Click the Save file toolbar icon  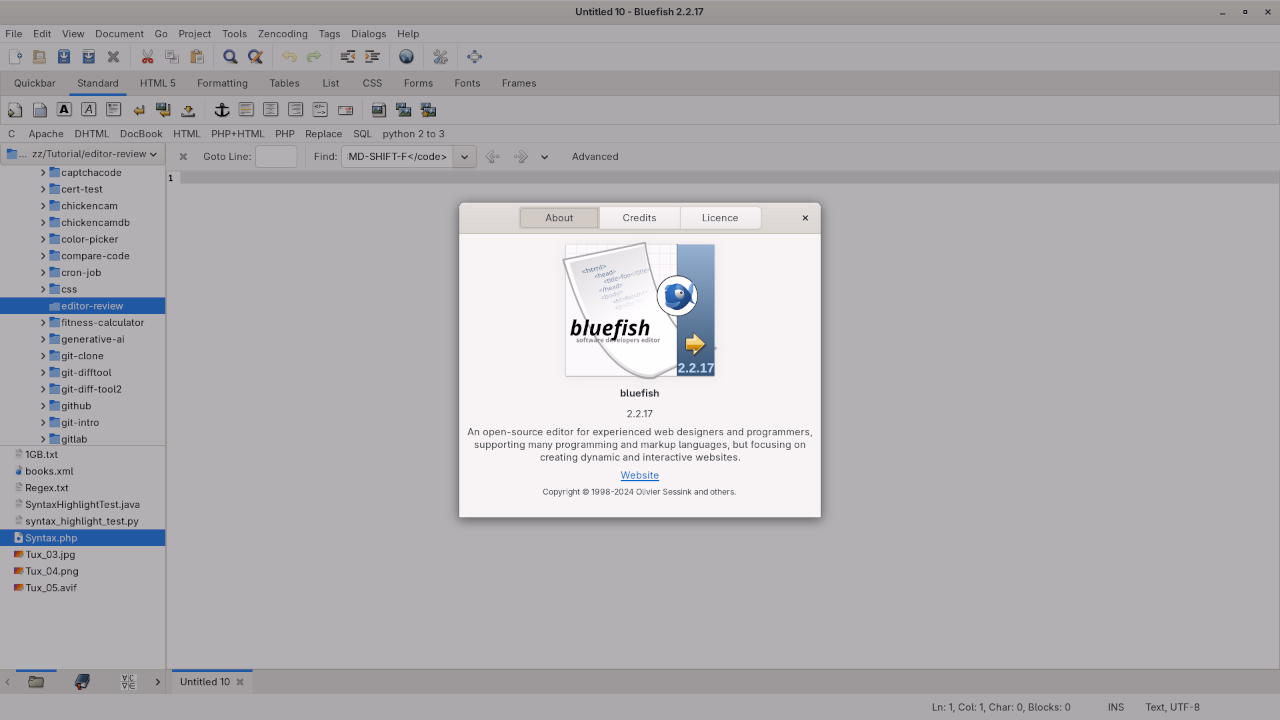click(x=64, y=57)
